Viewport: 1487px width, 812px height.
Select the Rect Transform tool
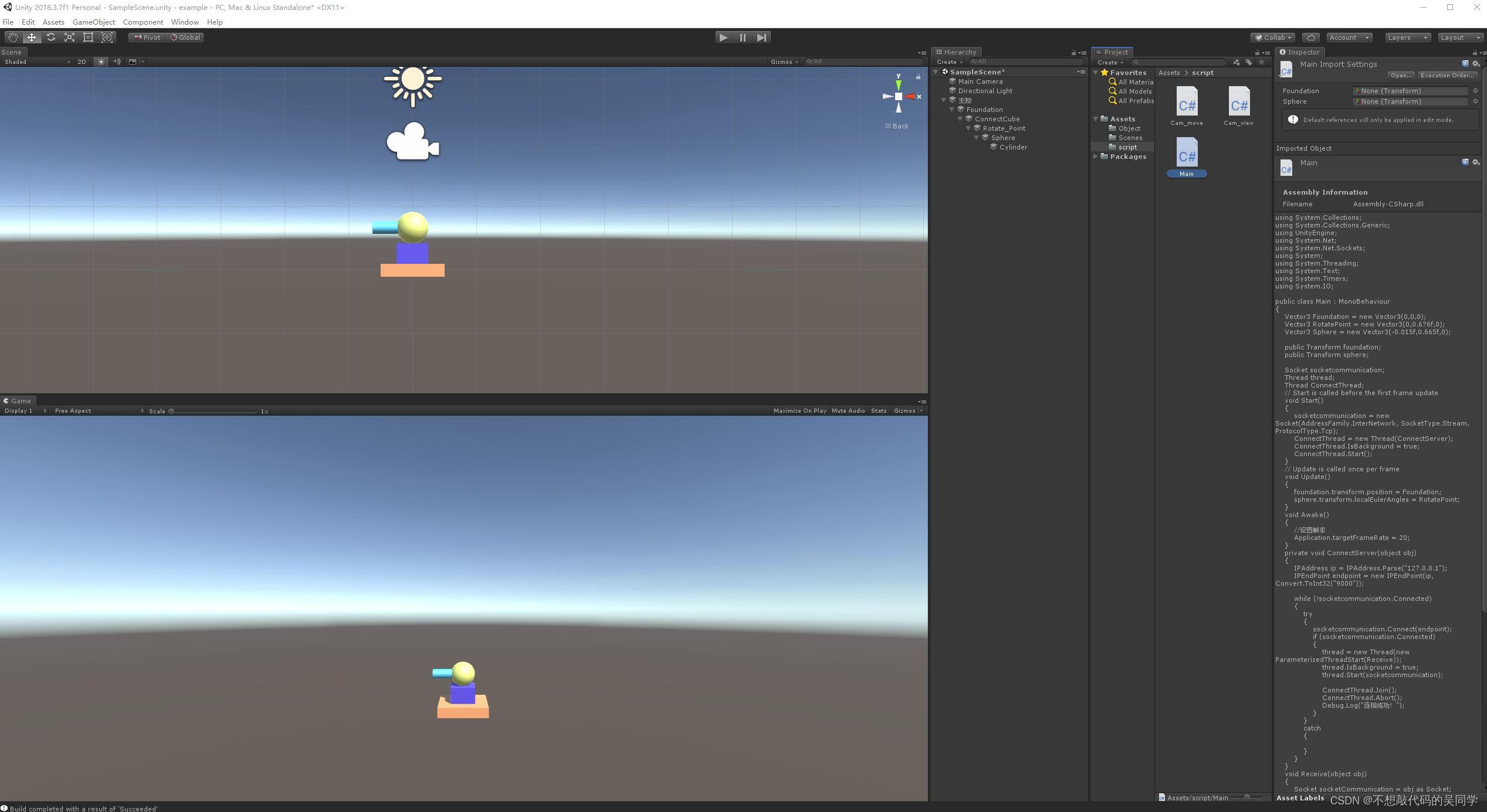pyautogui.click(x=88, y=38)
